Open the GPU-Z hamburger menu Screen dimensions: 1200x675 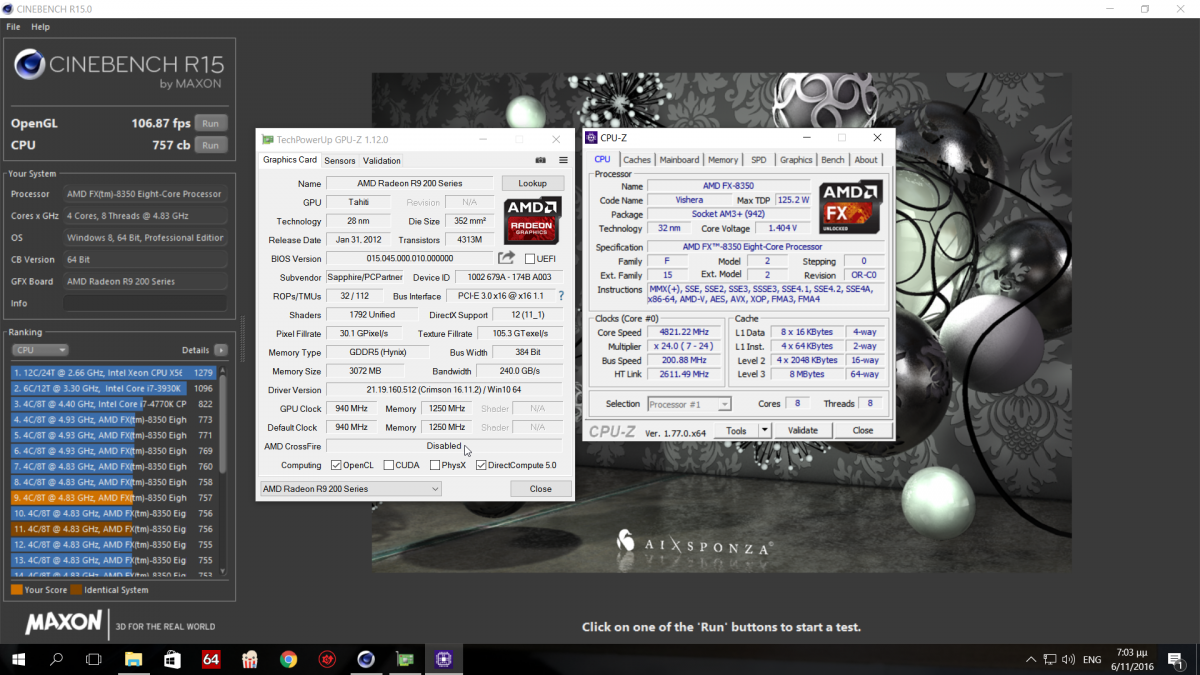point(563,160)
